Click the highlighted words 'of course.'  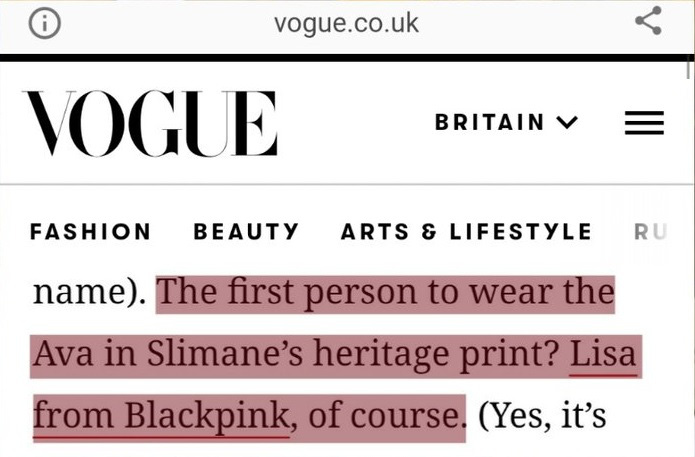[x=384, y=416]
